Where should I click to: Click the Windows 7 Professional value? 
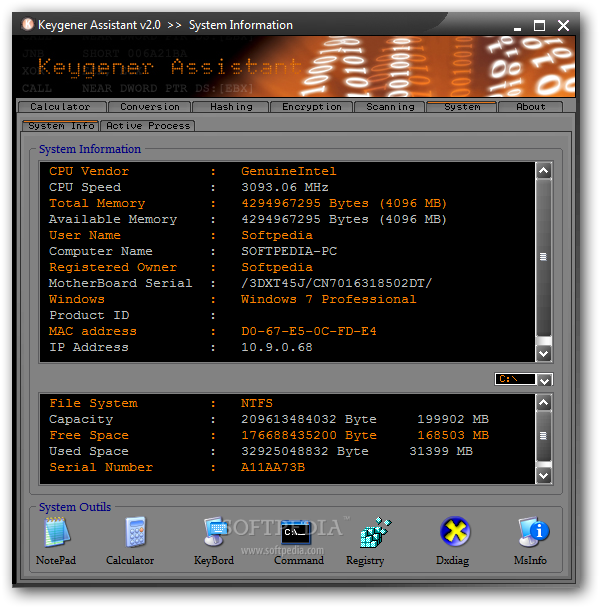[x=329, y=299]
